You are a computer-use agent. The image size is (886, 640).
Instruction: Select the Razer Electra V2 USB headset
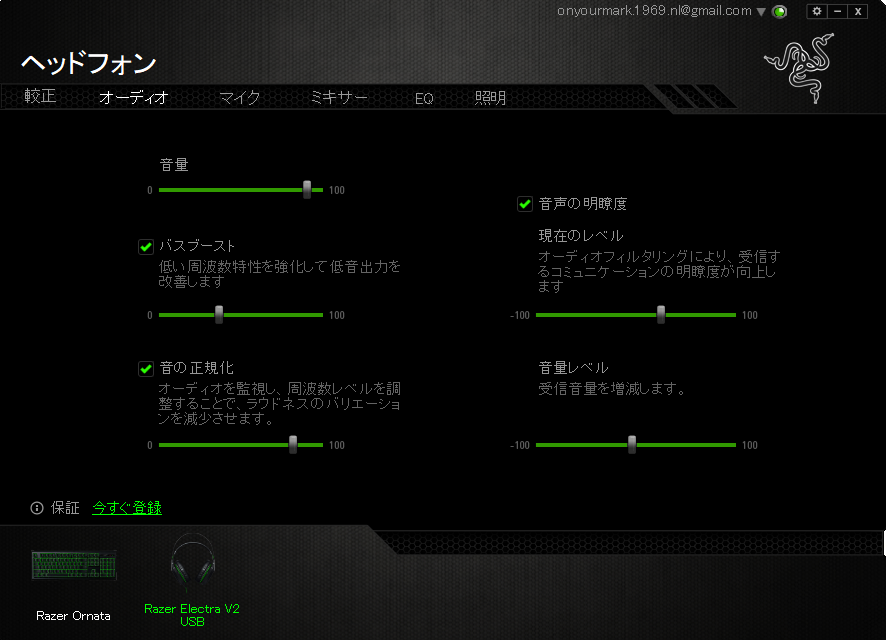pyautogui.click(x=192, y=581)
